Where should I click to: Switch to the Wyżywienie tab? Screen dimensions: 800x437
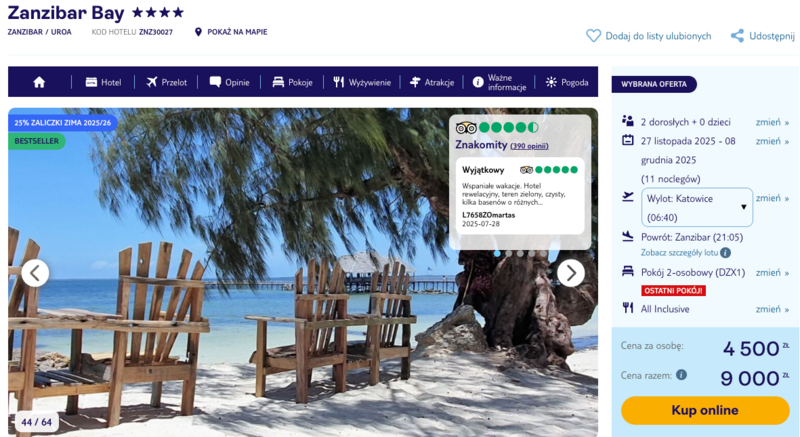362,82
